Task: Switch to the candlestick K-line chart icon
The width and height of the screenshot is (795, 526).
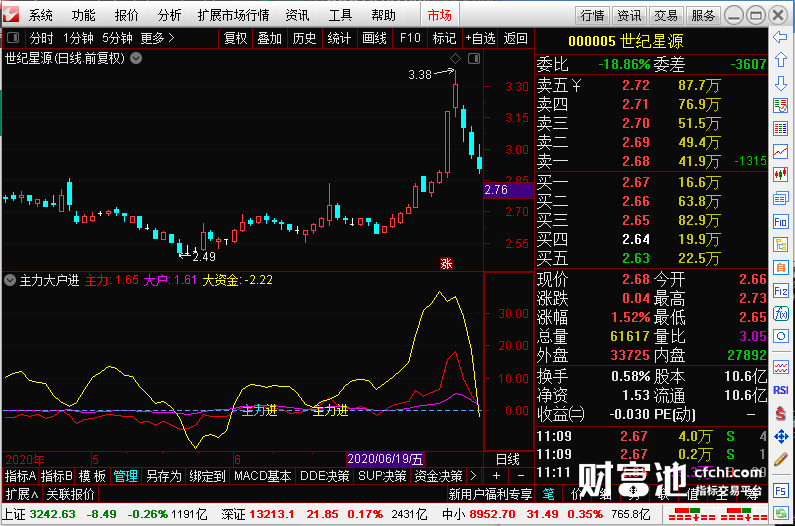Action: (x=780, y=174)
